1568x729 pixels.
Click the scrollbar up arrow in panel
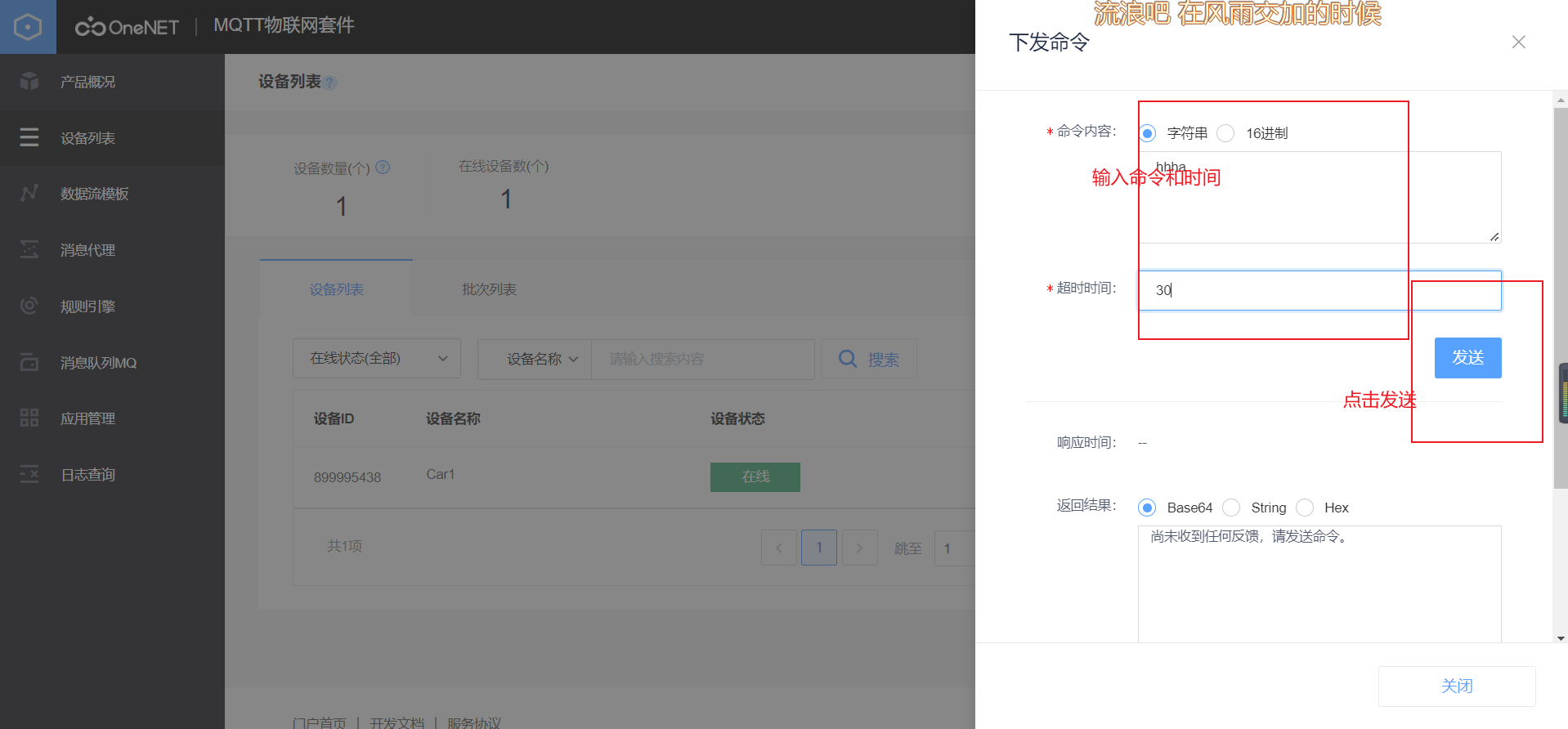pos(1561,100)
